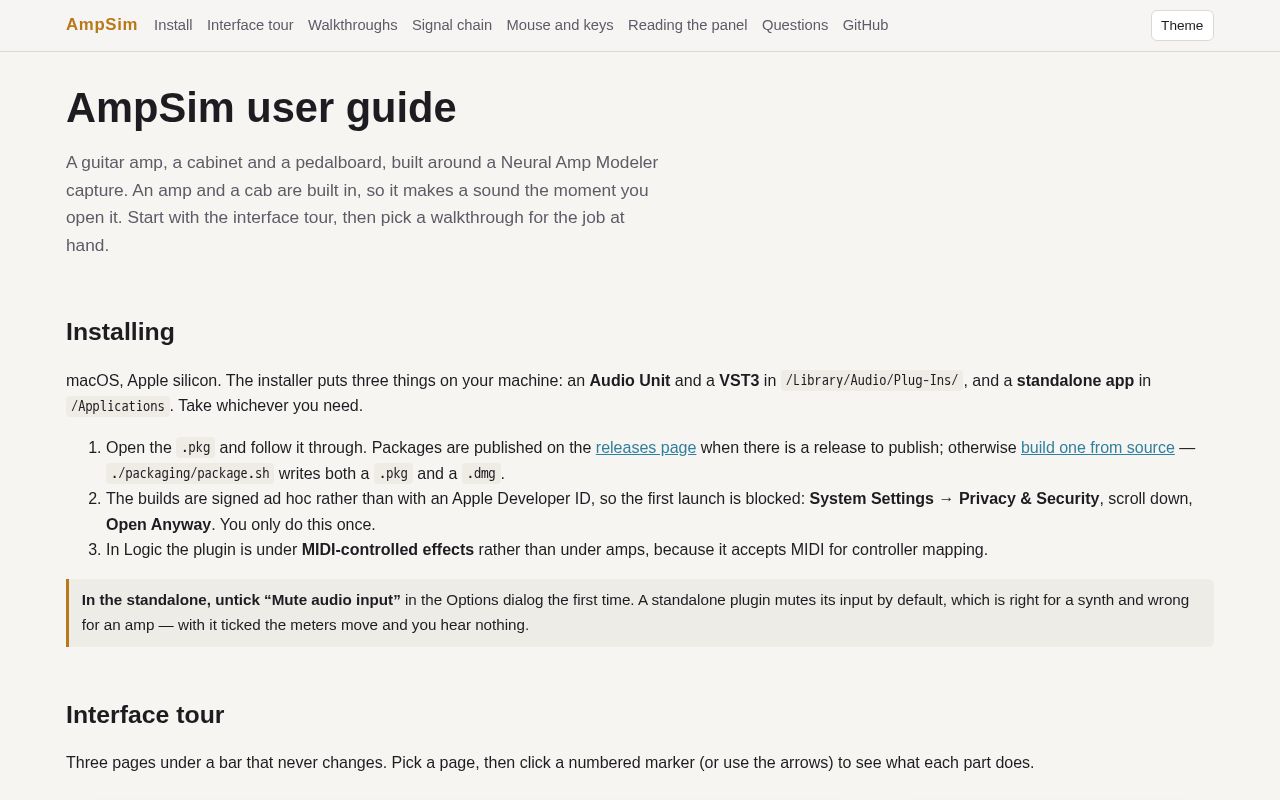Click the Mute audio input callout note
This screenshot has width=1280, height=800.
(640, 613)
